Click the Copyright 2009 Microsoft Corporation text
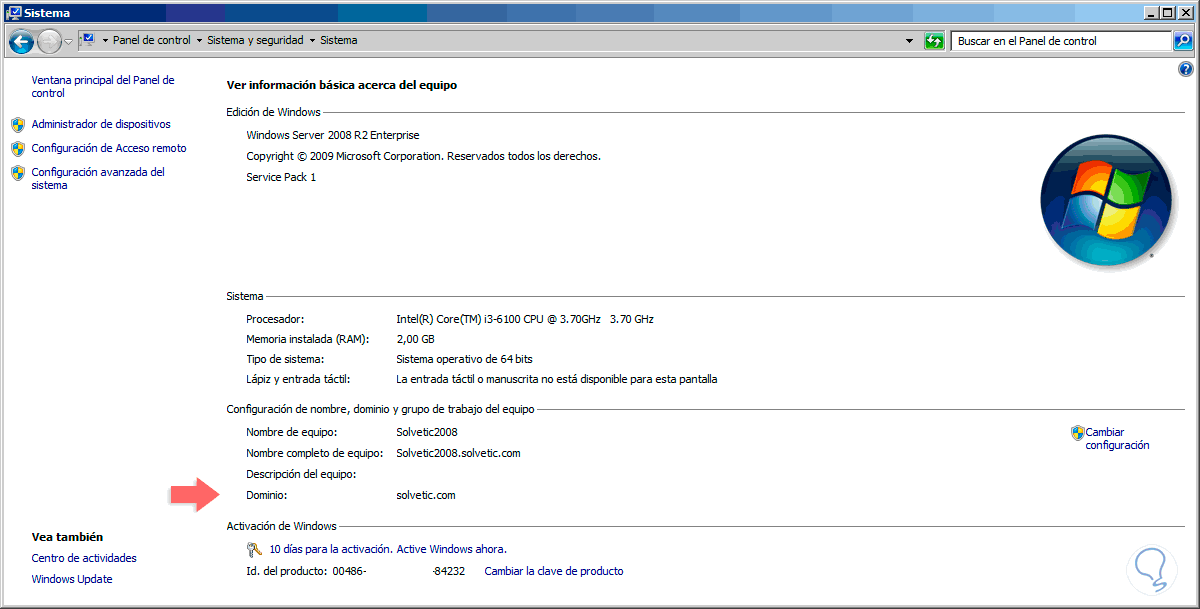This screenshot has width=1200, height=609. (423, 156)
